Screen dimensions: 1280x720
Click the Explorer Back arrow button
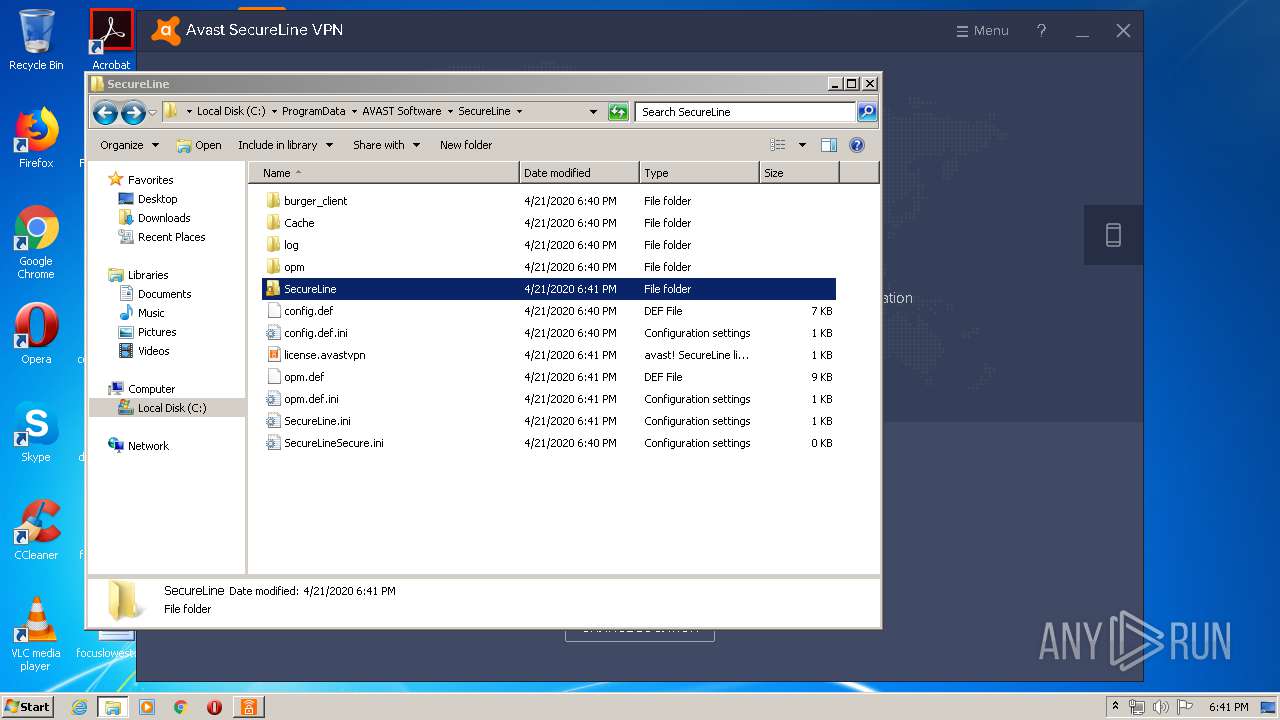pyautogui.click(x=105, y=112)
